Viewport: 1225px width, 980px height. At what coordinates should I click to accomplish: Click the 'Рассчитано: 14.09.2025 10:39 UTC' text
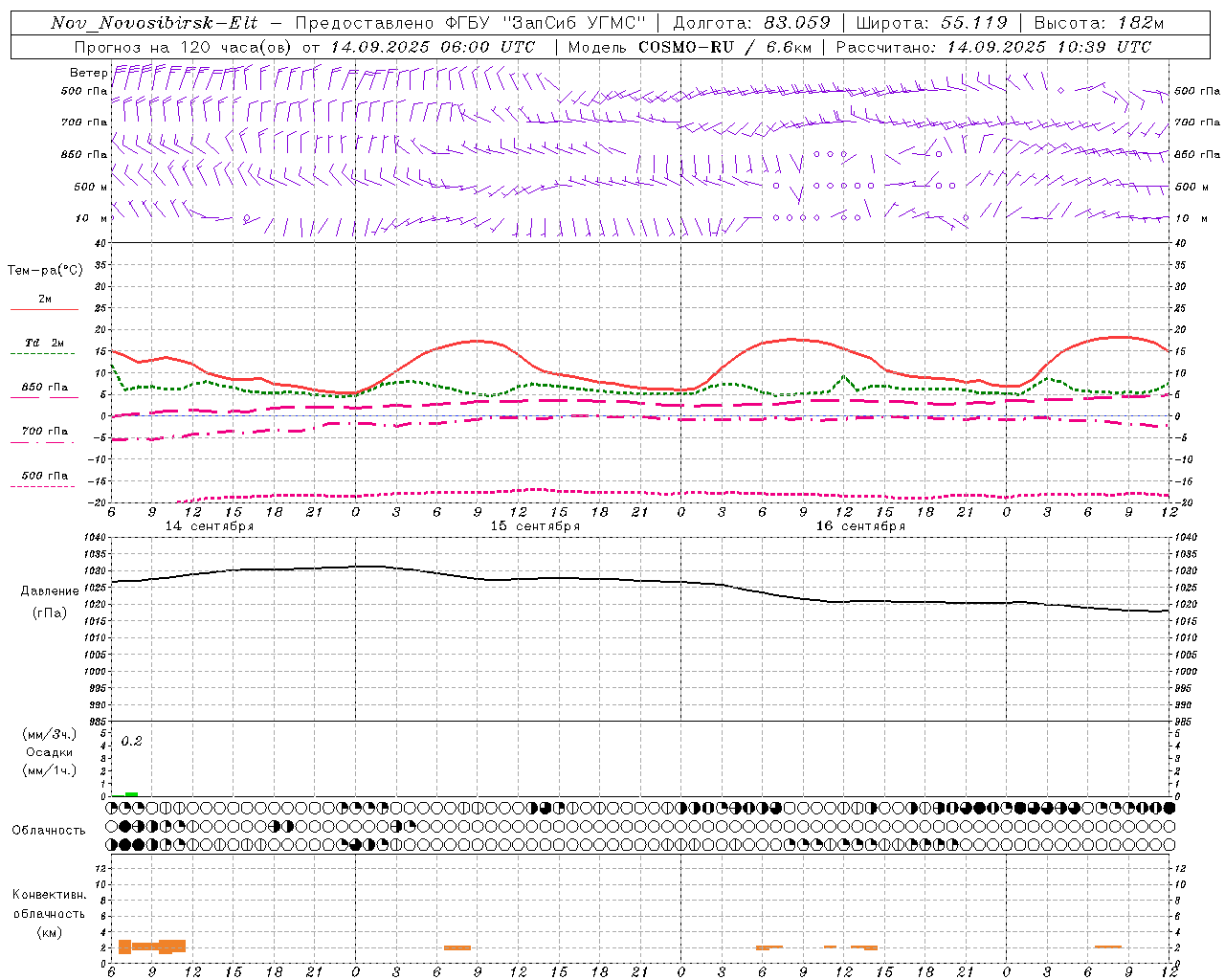pyautogui.click(x=993, y=47)
